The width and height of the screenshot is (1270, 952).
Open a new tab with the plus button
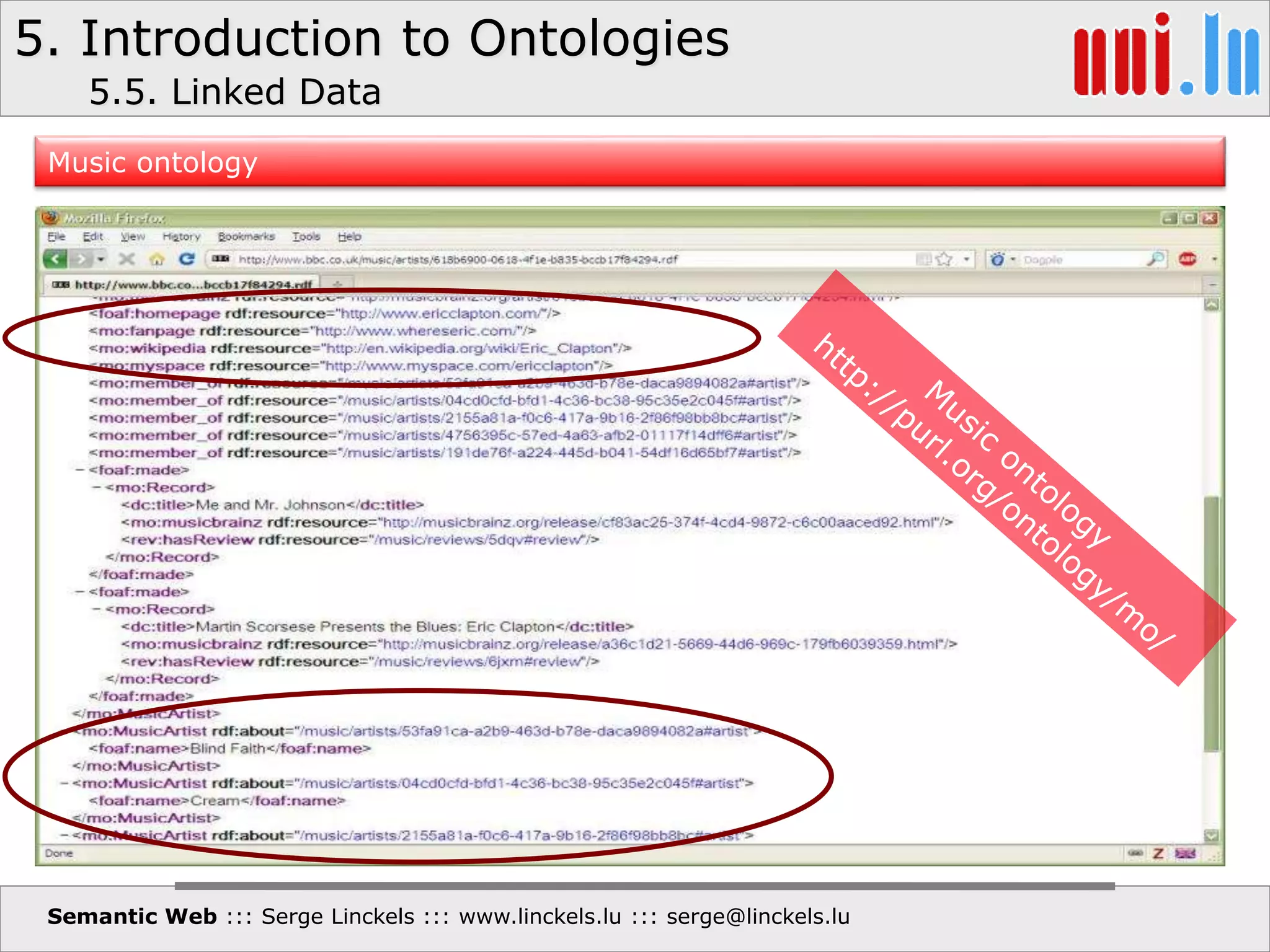pyautogui.click(x=337, y=284)
